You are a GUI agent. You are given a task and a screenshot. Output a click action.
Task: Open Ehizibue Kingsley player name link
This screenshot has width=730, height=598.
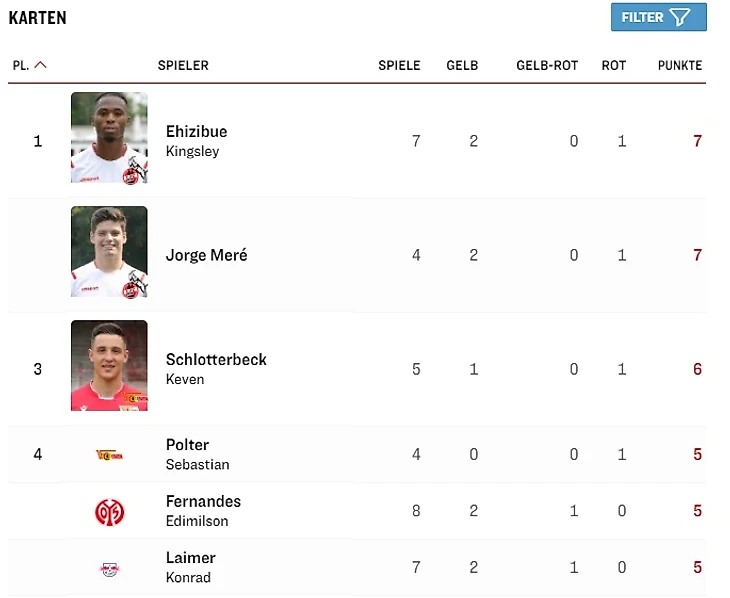tap(196, 141)
